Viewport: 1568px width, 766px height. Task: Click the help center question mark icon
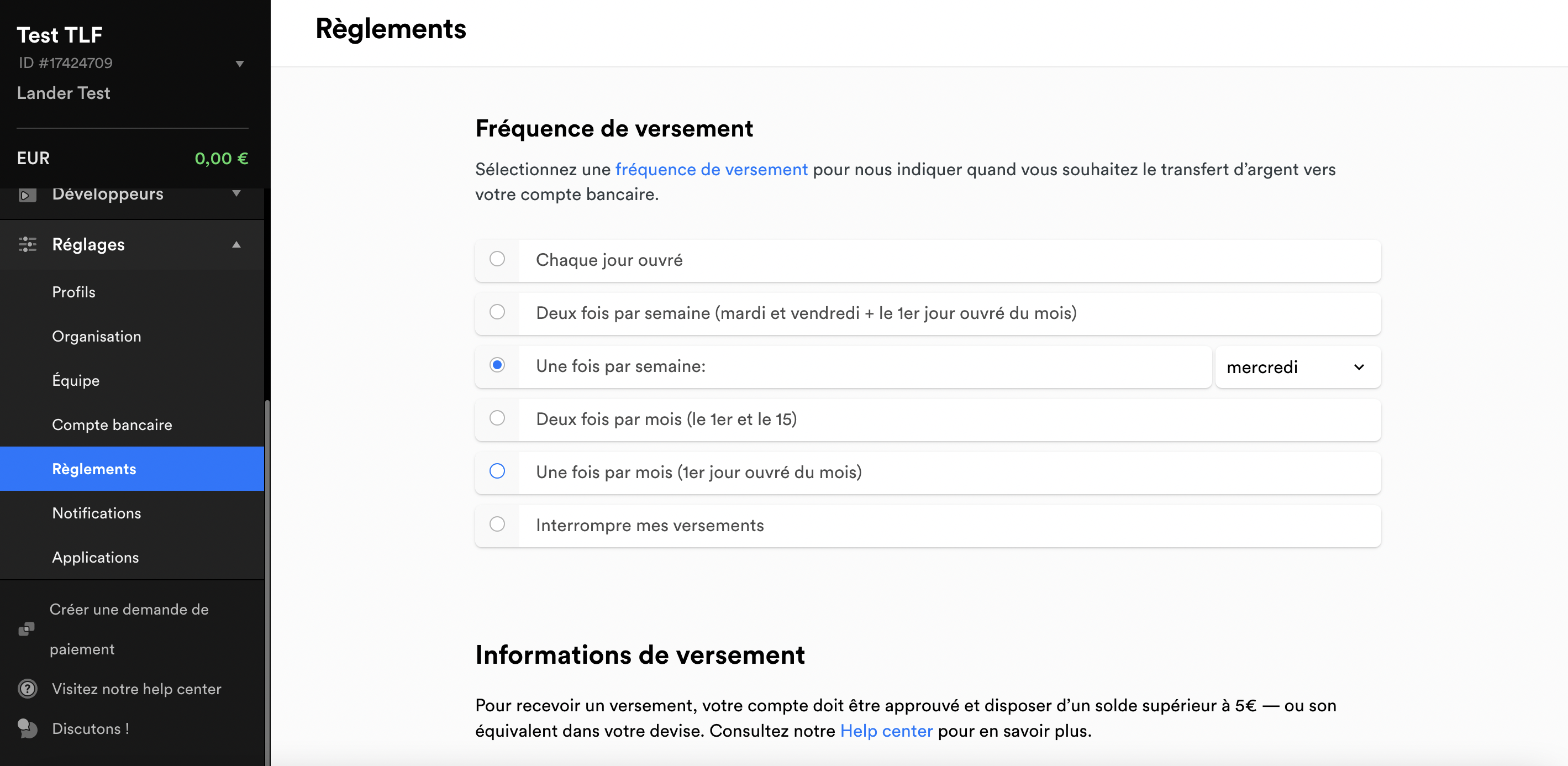pos(28,689)
